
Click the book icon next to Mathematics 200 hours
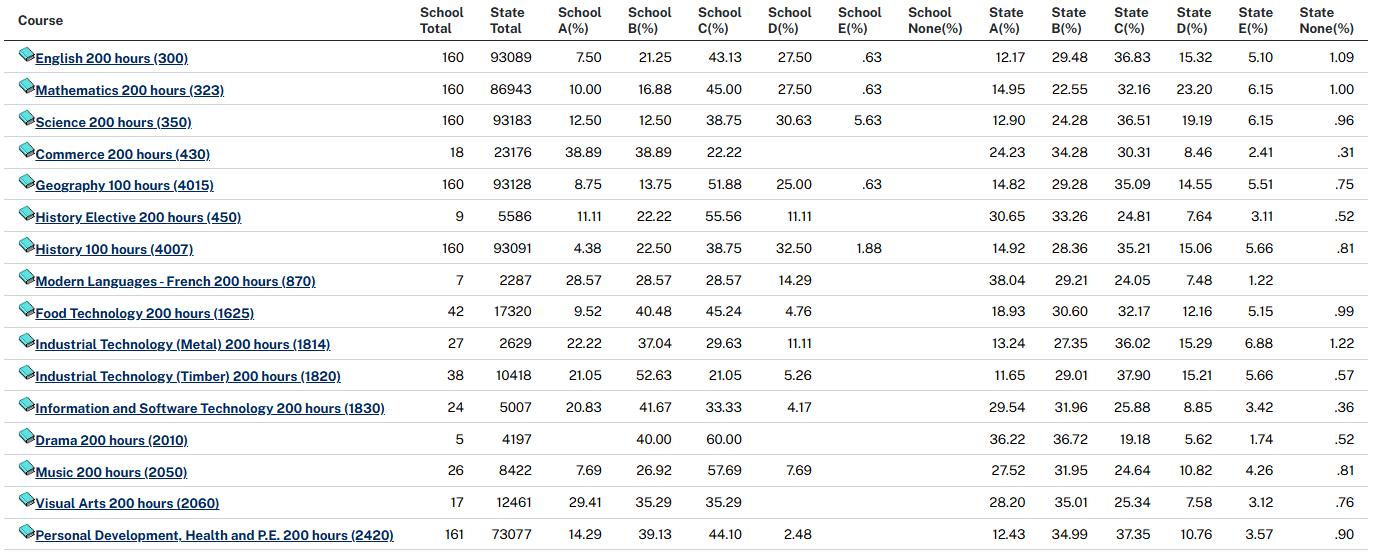[x=27, y=87]
